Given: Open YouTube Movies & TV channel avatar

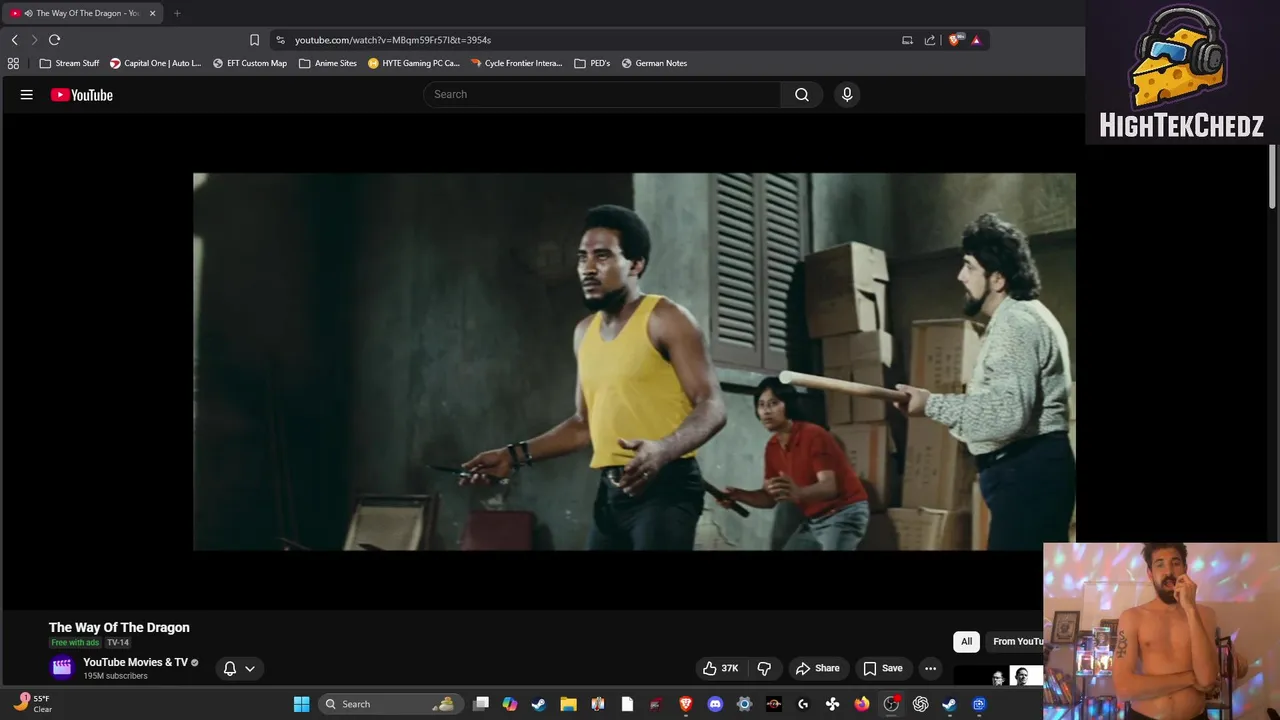Looking at the screenshot, I should (x=62, y=668).
